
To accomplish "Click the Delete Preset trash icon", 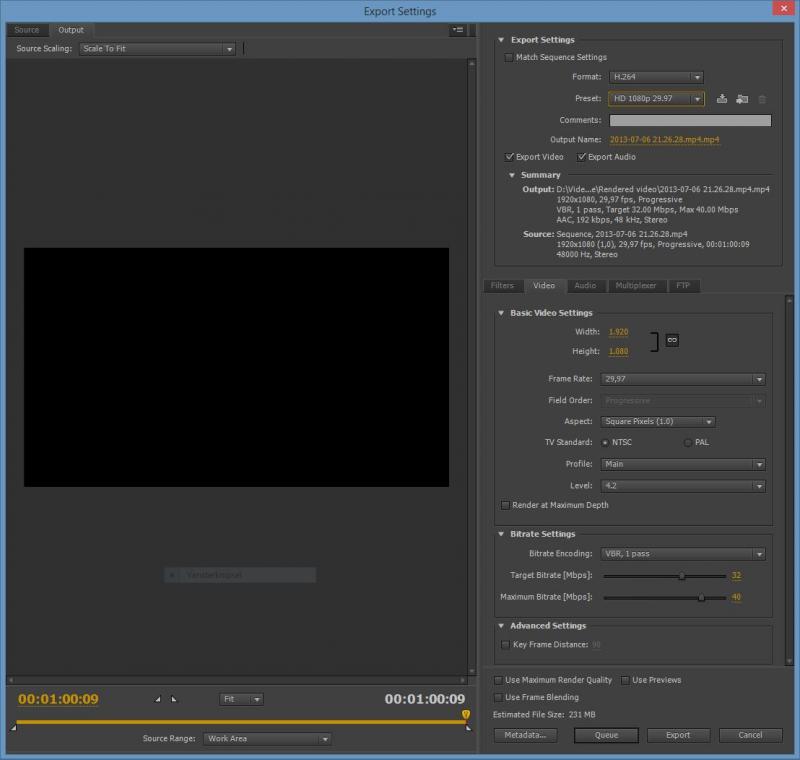I will pyautogui.click(x=762, y=99).
